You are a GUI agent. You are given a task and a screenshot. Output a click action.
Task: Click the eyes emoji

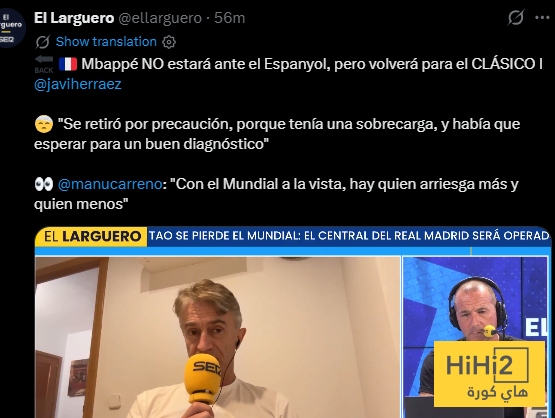point(44,184)
